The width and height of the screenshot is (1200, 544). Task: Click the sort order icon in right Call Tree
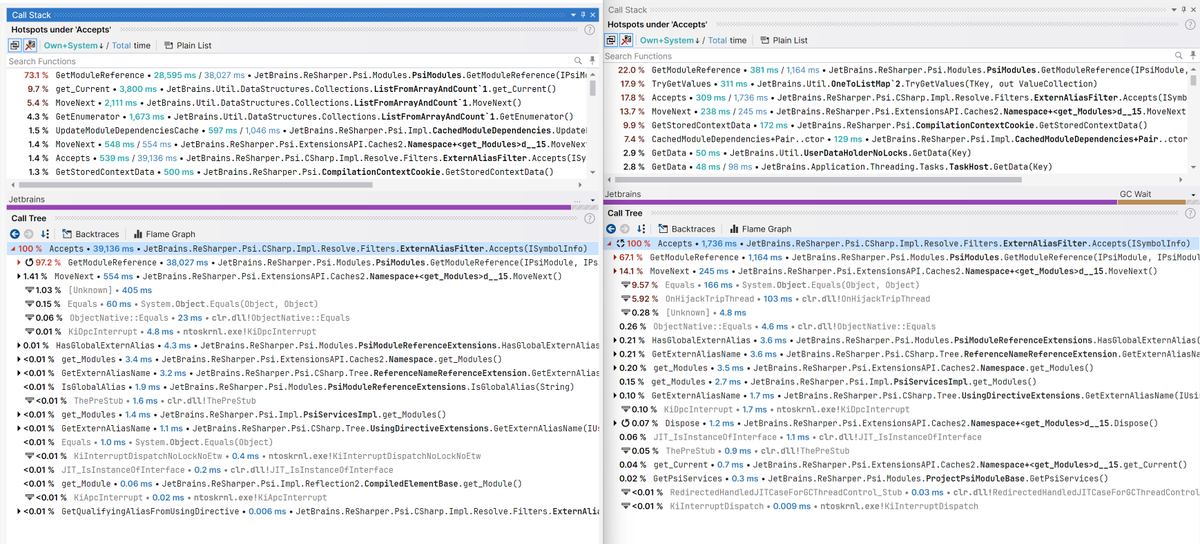[643, 229]
